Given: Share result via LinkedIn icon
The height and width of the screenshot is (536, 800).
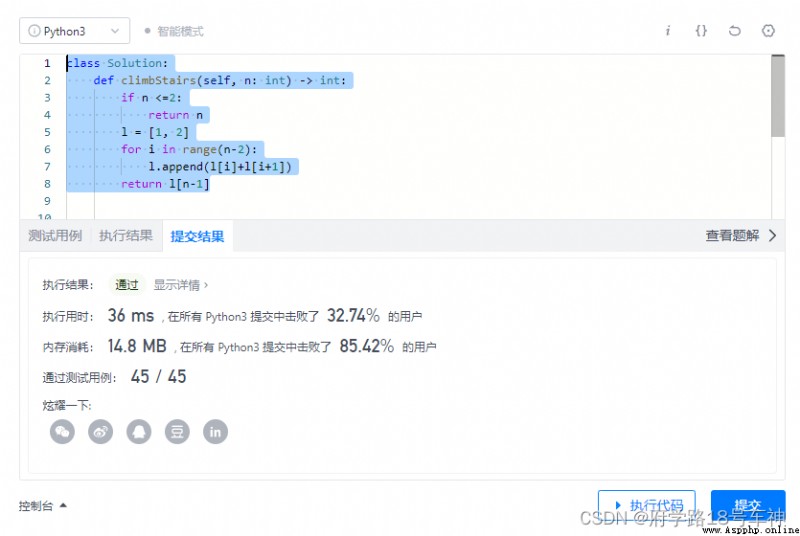Looking at the screenshot, I should (215, 432).
